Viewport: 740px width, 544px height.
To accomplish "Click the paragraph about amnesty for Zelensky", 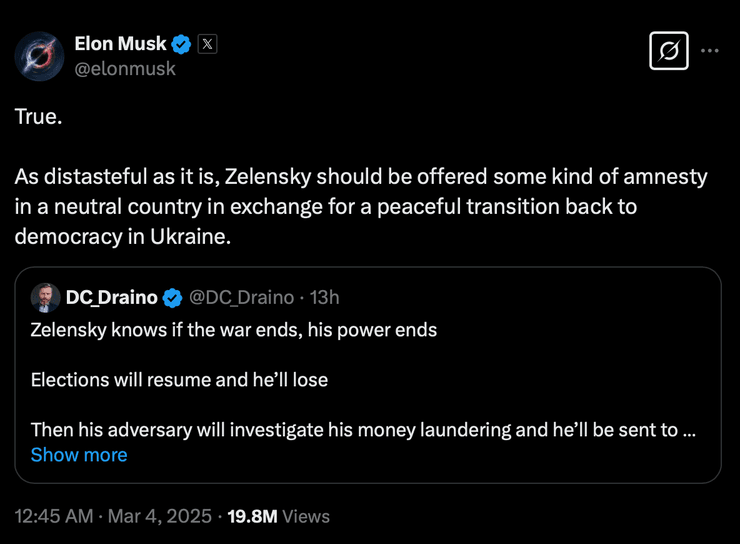I will click(360, 206).
